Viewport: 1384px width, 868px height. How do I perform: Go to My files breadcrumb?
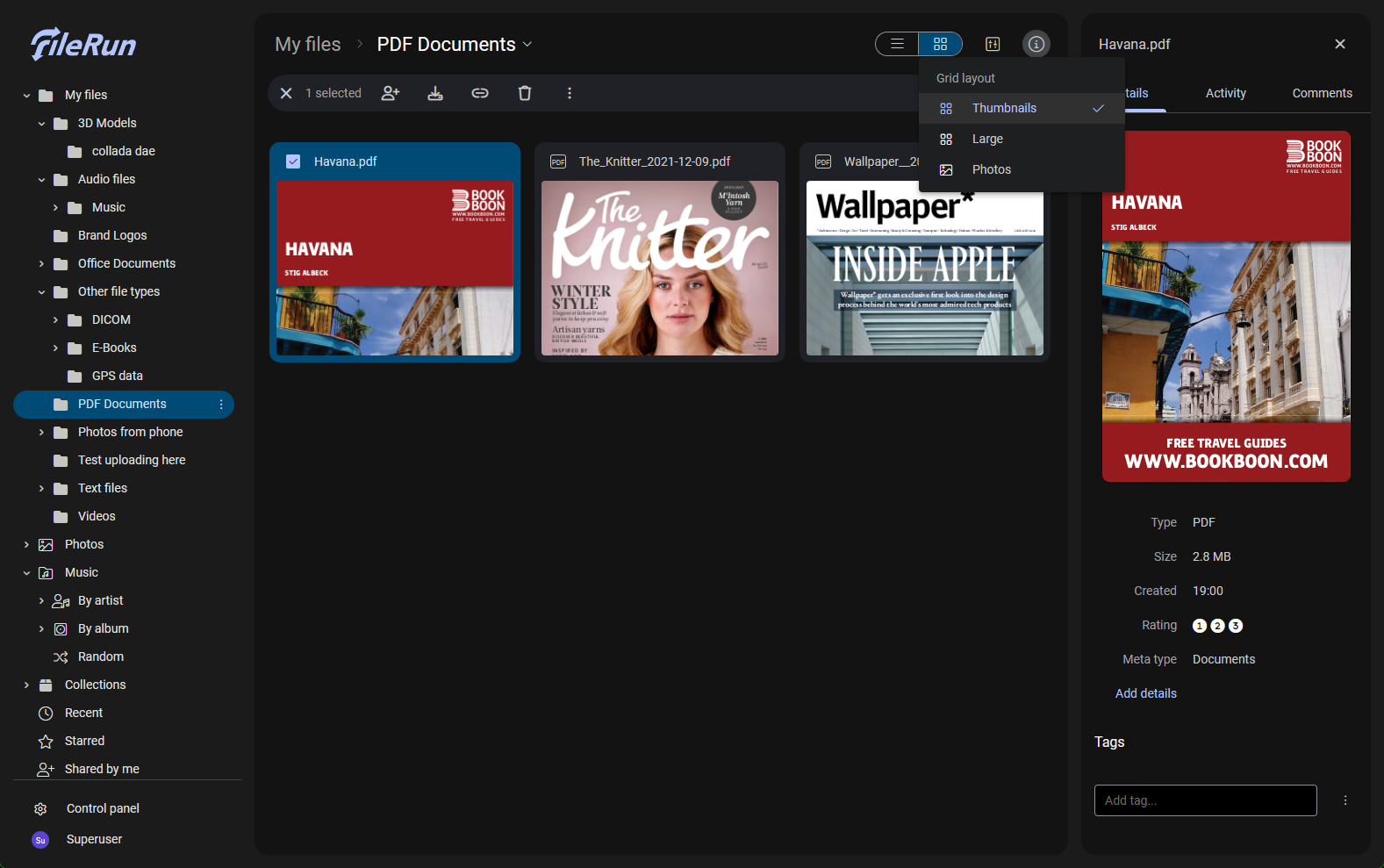point(308,44)
